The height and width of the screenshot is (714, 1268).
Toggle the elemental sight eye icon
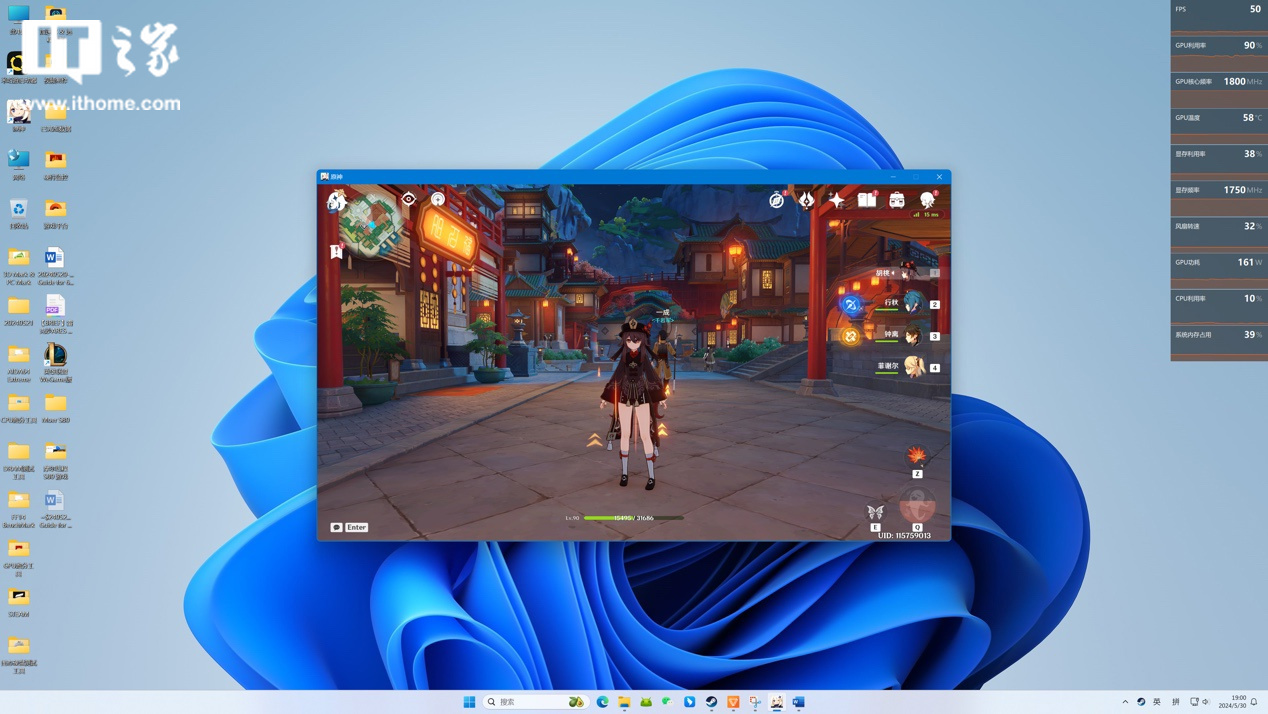(x=408, y=199)
